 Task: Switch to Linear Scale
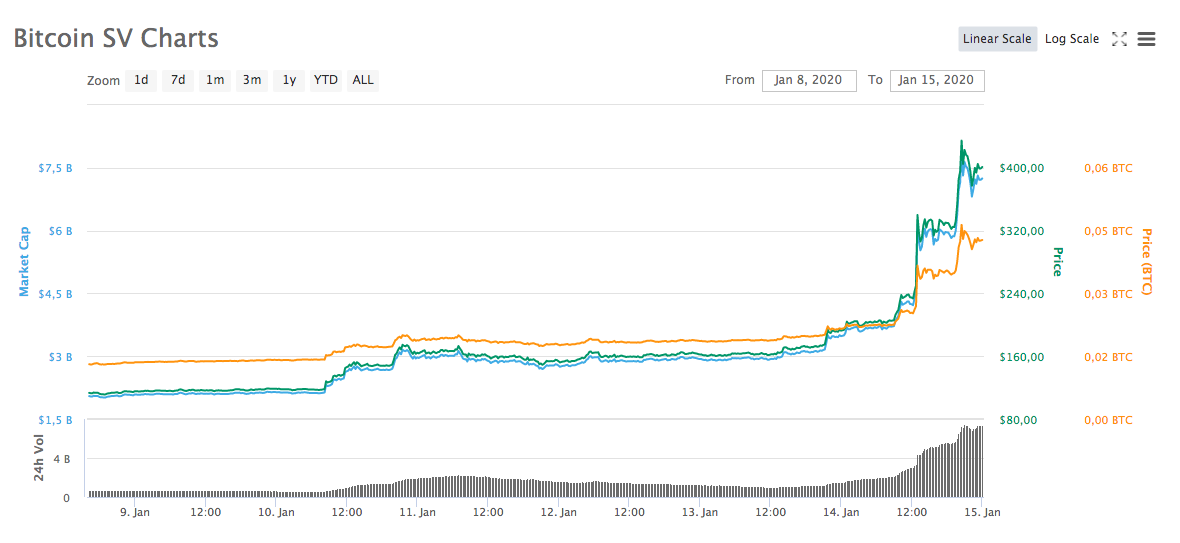click(997, 39)
